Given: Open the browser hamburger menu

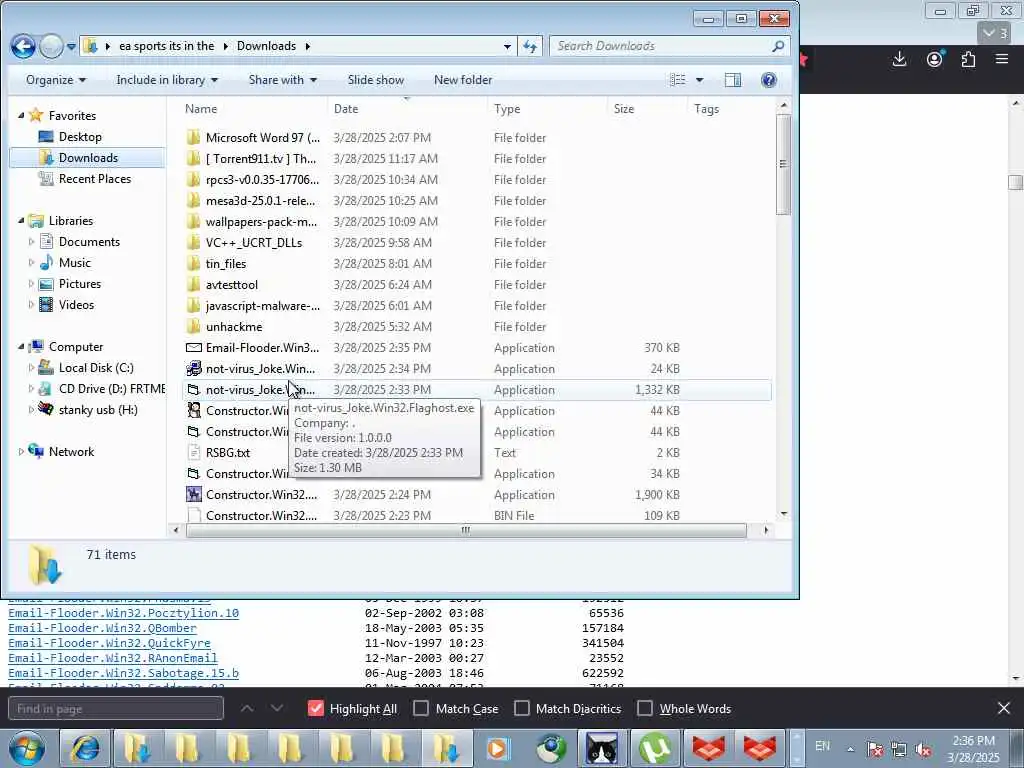Looking at the screenshot, I should coord(1002,59).
